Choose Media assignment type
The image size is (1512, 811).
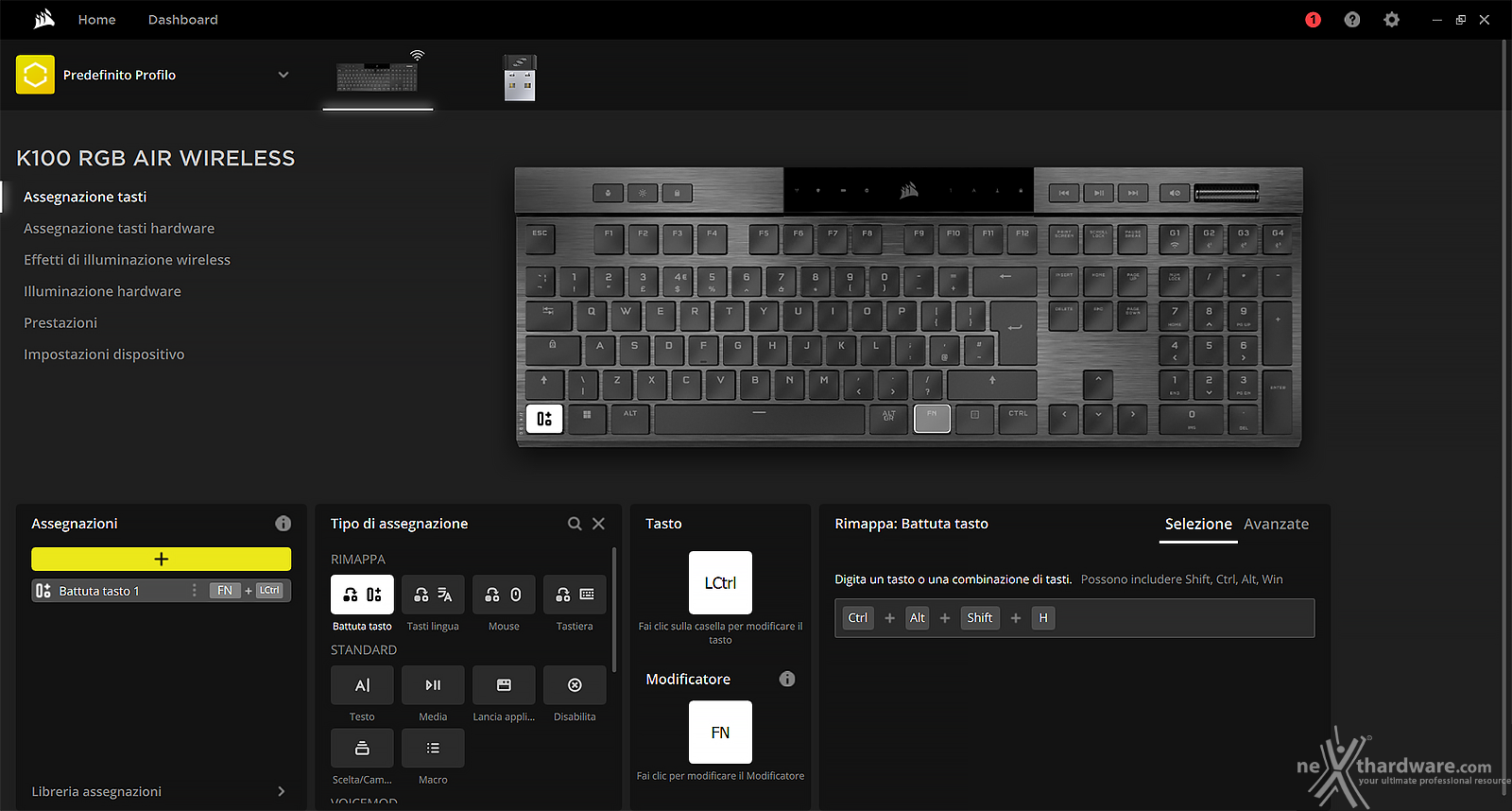pyautogui.click(x=433, y=685)
